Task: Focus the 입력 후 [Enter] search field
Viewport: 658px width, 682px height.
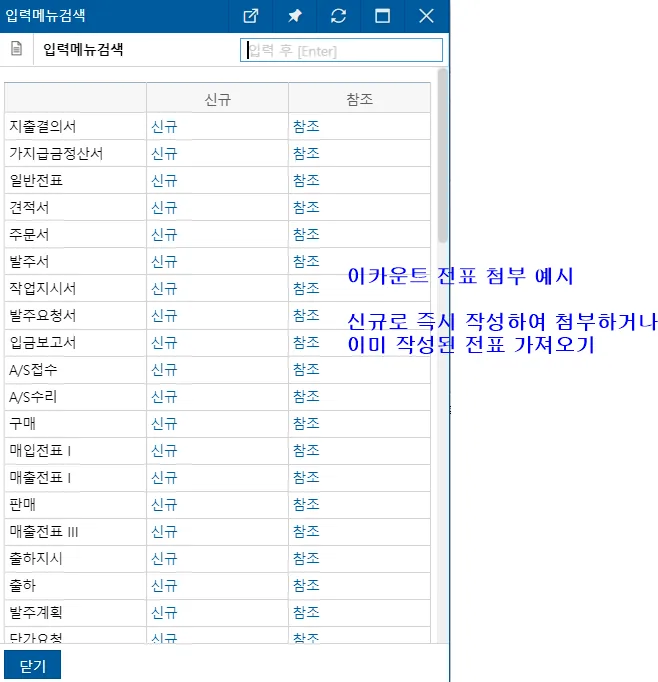Action: [x=341, y=50]
